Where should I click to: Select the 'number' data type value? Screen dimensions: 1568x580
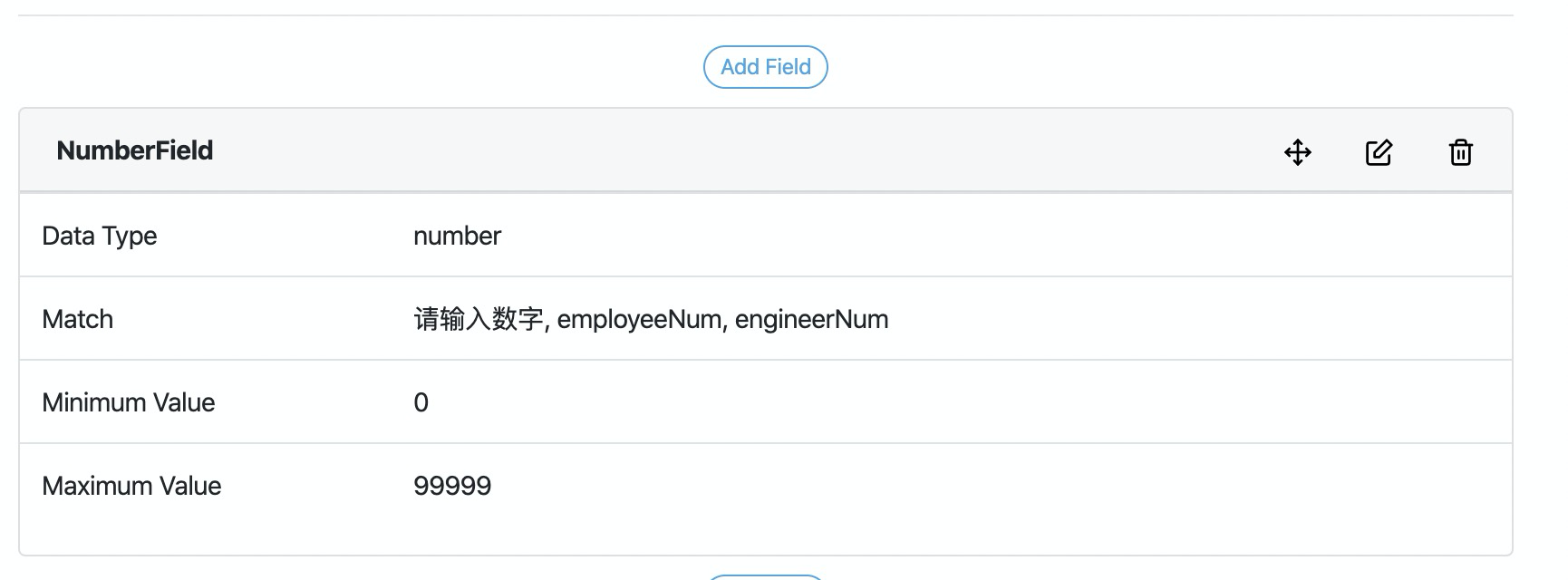point(457,236)
